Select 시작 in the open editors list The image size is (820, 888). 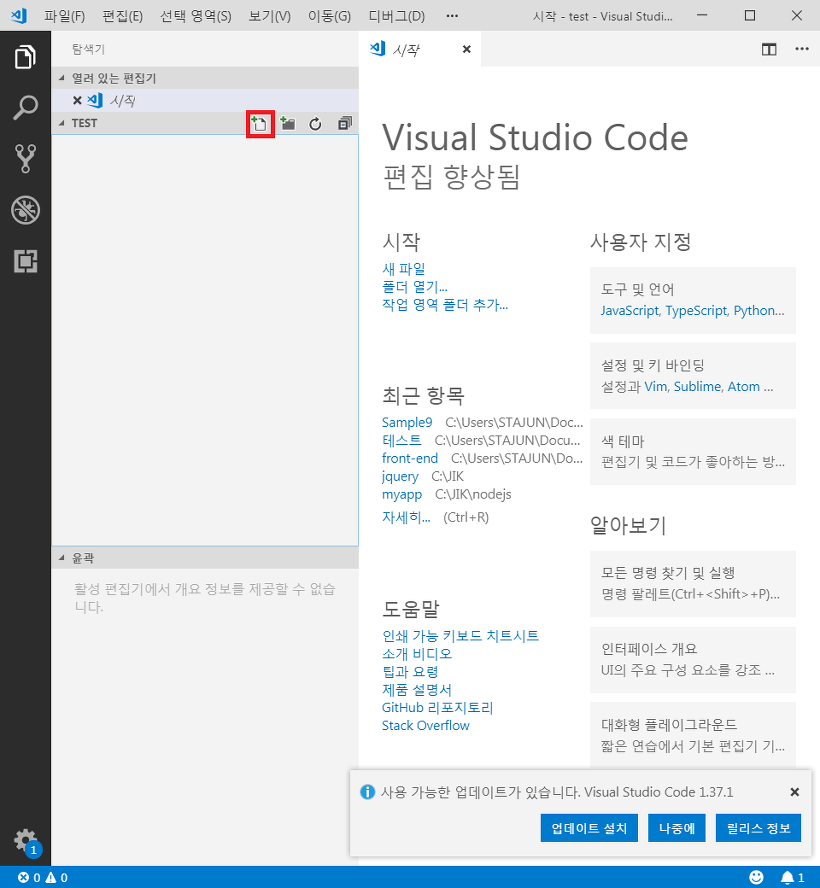pyautogui.click(x=205, y=101)
